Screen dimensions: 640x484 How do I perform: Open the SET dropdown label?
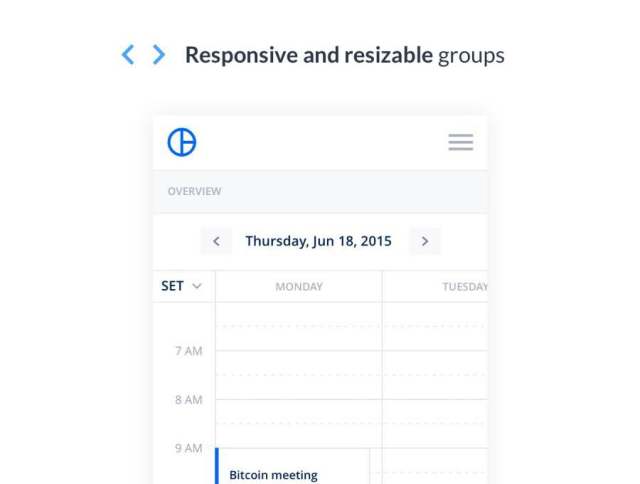(172, 286)
